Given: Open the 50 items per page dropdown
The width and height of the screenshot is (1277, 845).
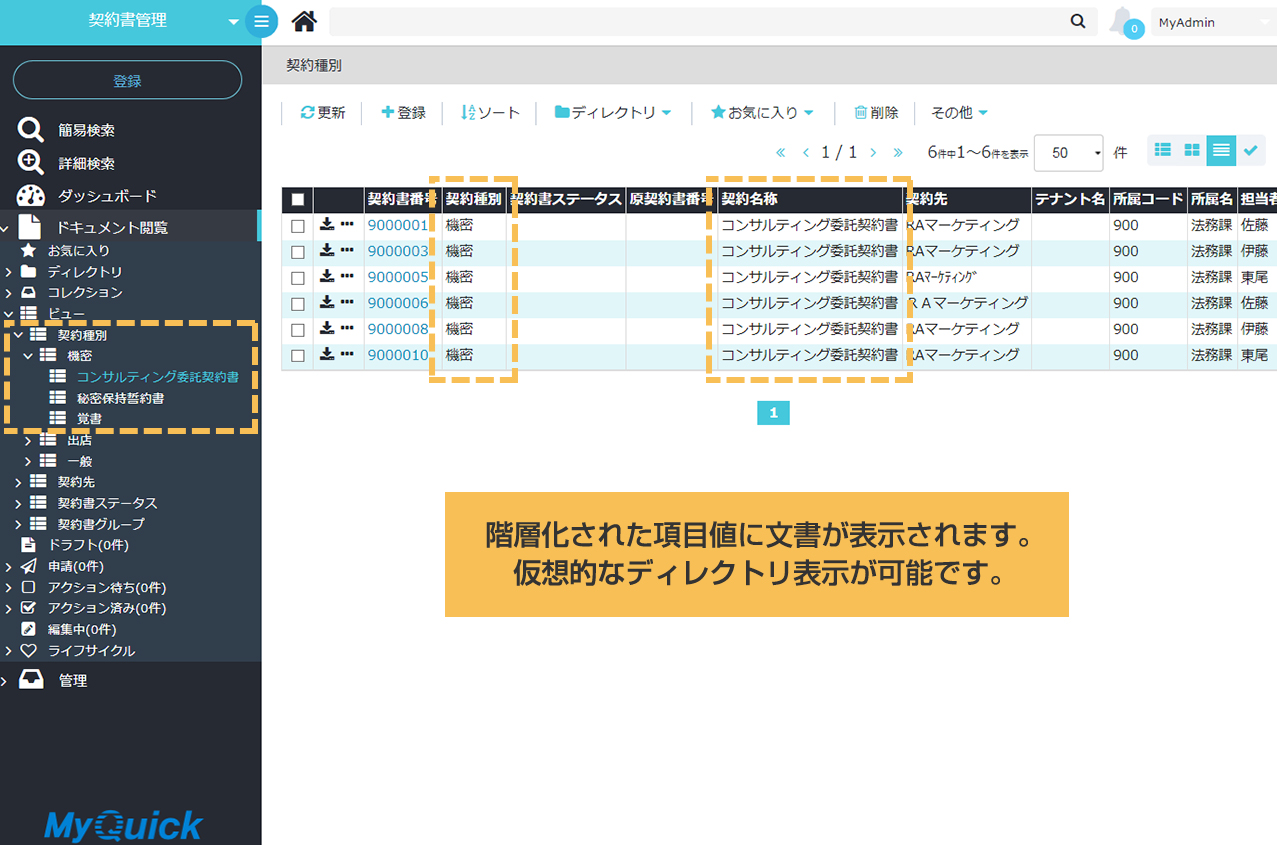Looking at the screenshot, I should [1068, 153].
